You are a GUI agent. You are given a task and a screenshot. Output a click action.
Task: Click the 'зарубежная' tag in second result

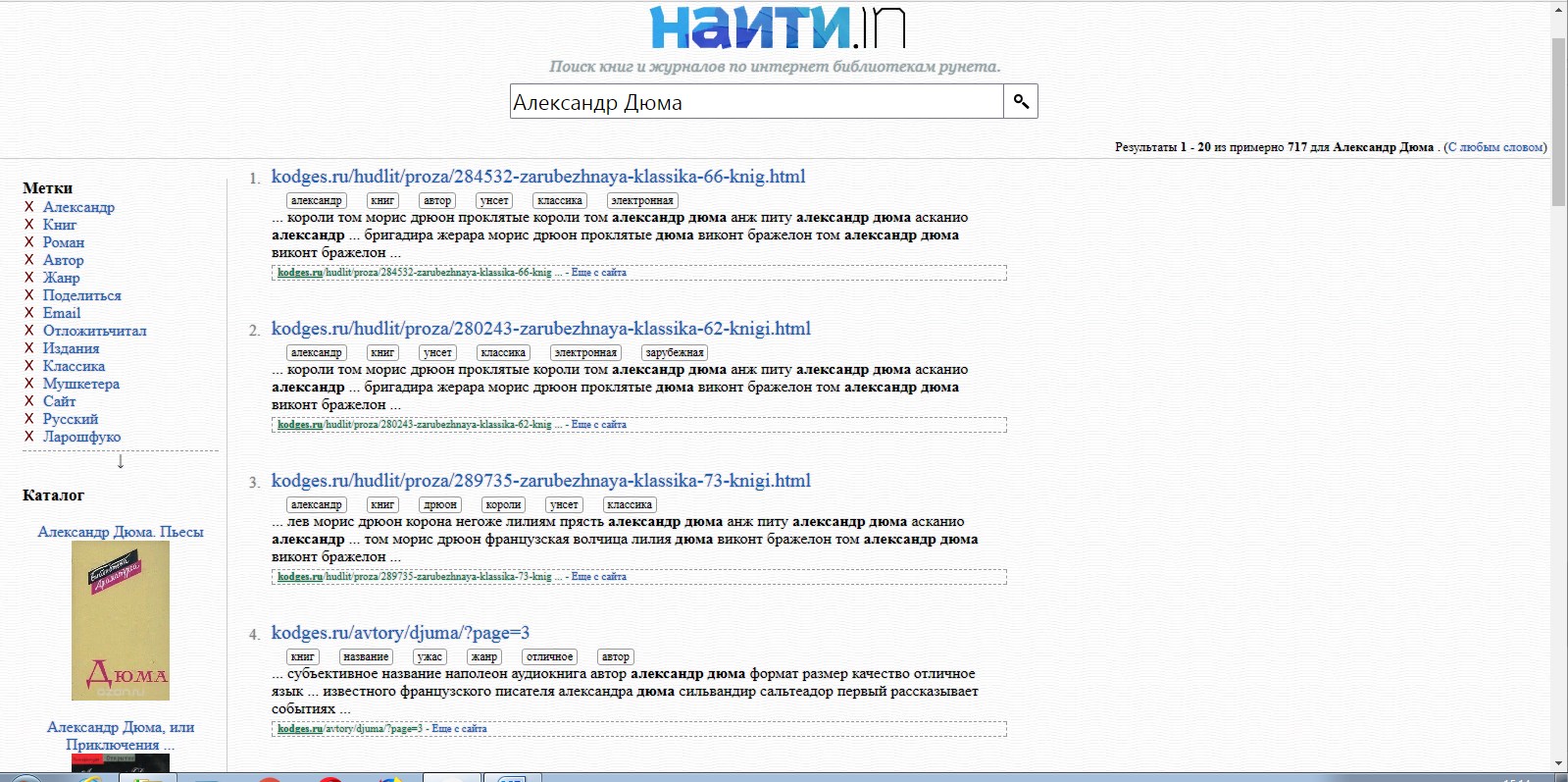tap(674, 353)
